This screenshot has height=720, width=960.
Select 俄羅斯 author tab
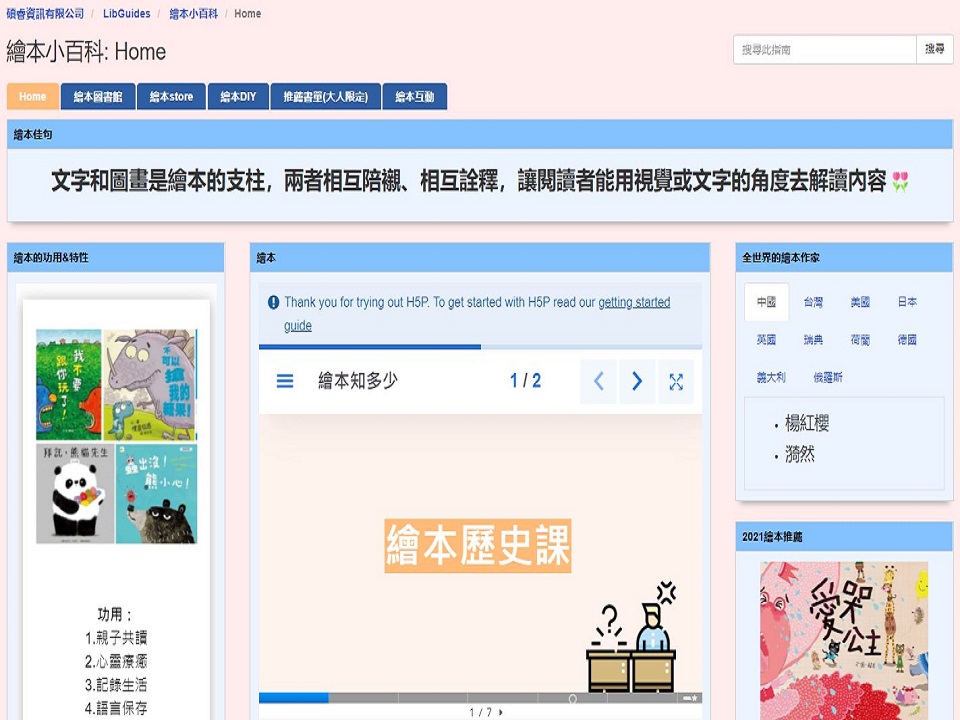coord(828,378)
